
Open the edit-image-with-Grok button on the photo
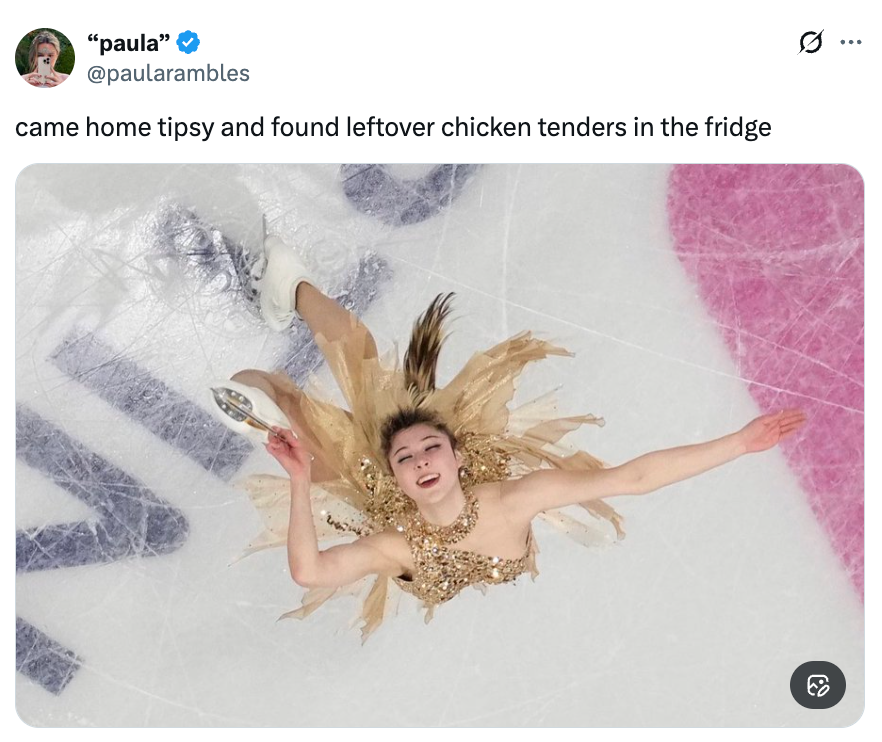(817, 685)
